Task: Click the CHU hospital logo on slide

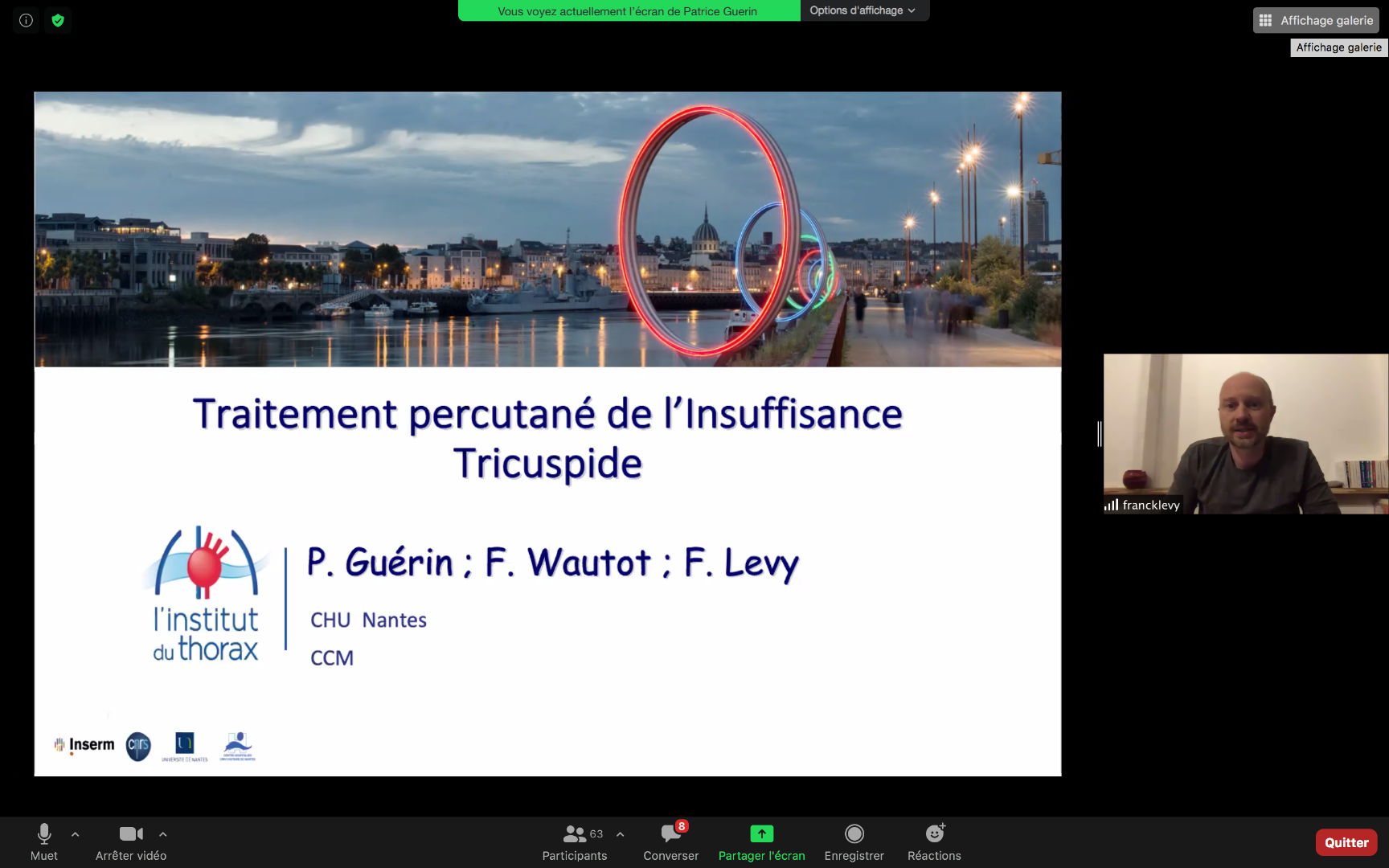Action: click(238, 747)
